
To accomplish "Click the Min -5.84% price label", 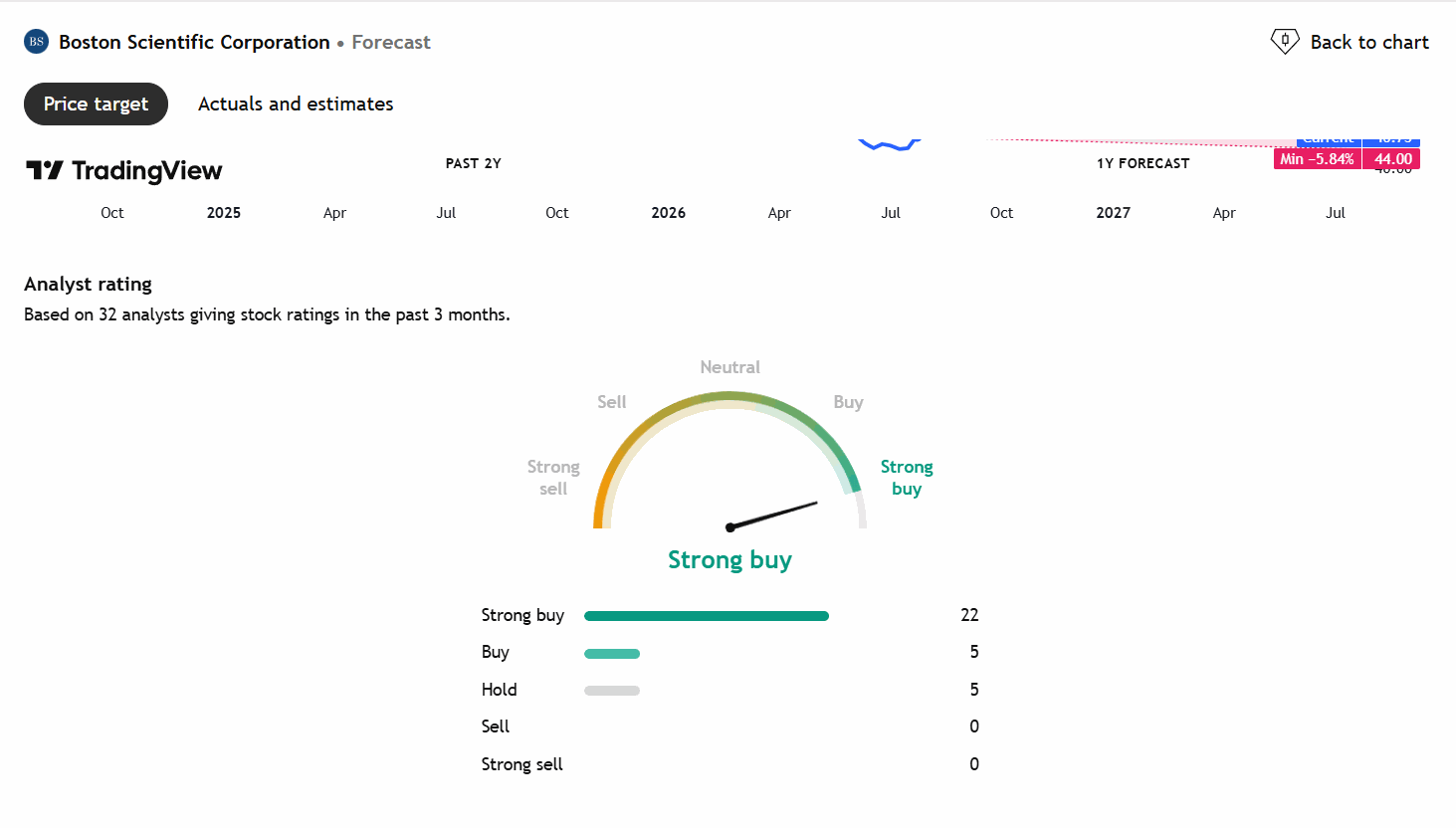I will [1317, 159].
